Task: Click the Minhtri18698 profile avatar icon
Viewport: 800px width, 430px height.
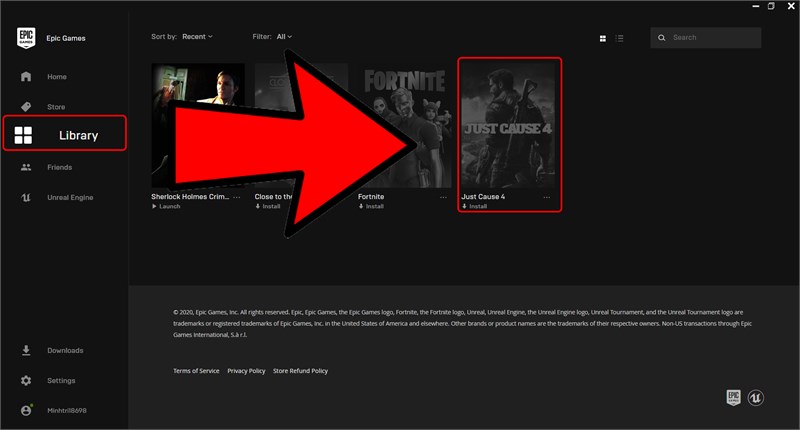Action: pos(26,410)
